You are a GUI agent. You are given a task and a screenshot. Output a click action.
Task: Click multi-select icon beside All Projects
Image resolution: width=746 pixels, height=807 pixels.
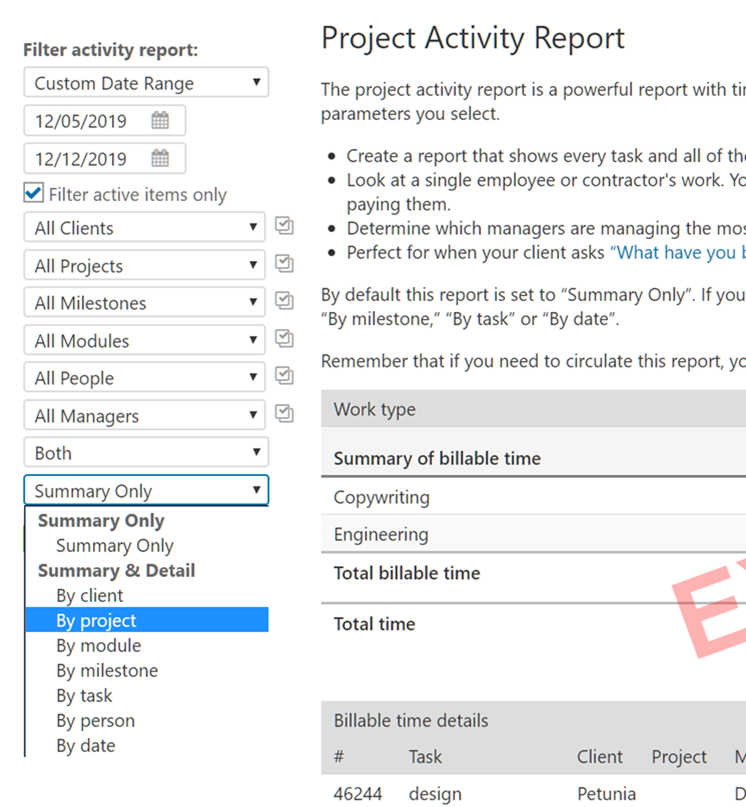(x=284, y=265)
